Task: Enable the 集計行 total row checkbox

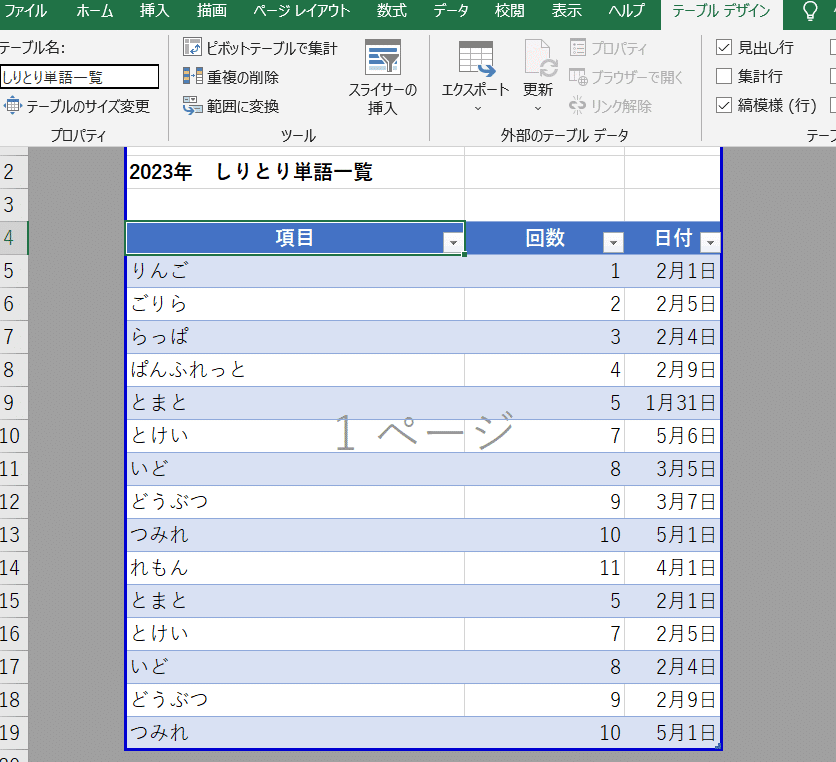Action: click(724, 76)
